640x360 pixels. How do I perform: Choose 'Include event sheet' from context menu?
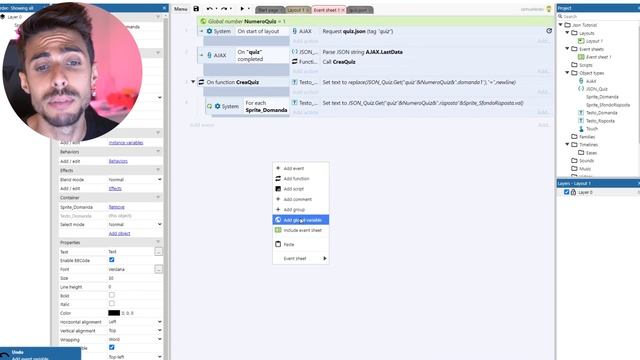pos(301,230)
